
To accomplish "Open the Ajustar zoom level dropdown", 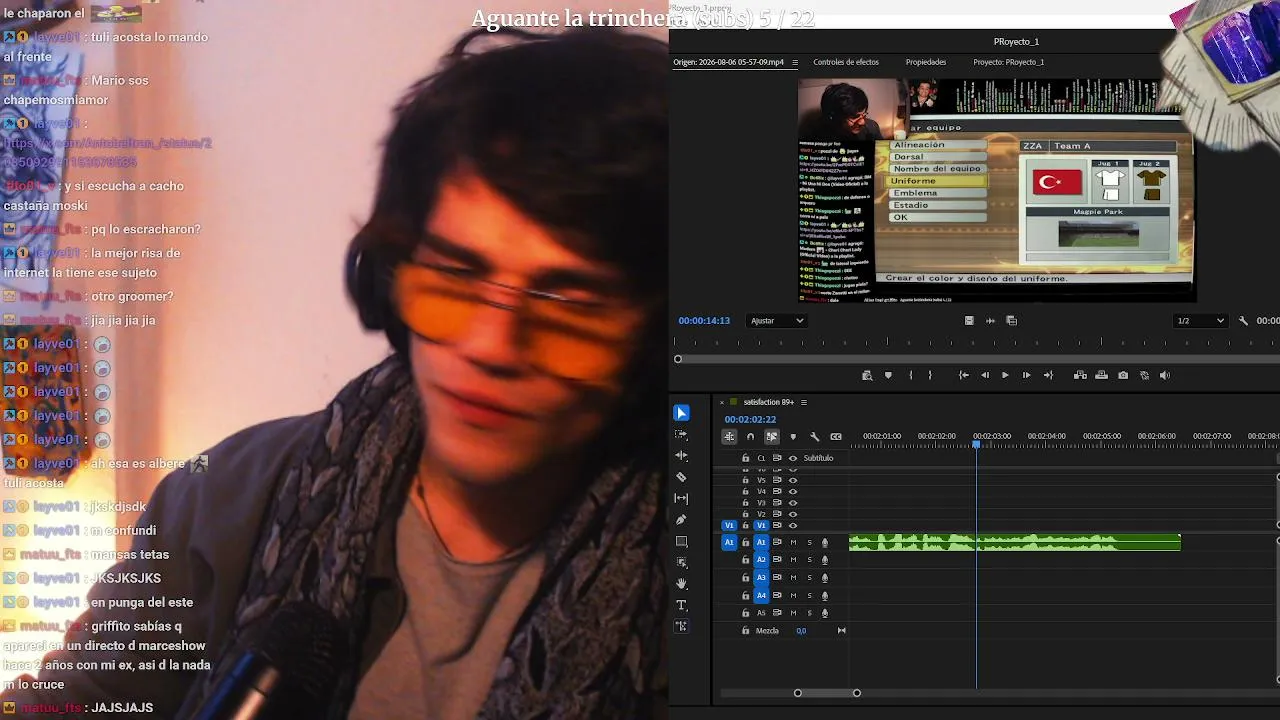I will [x=777, y=321].
